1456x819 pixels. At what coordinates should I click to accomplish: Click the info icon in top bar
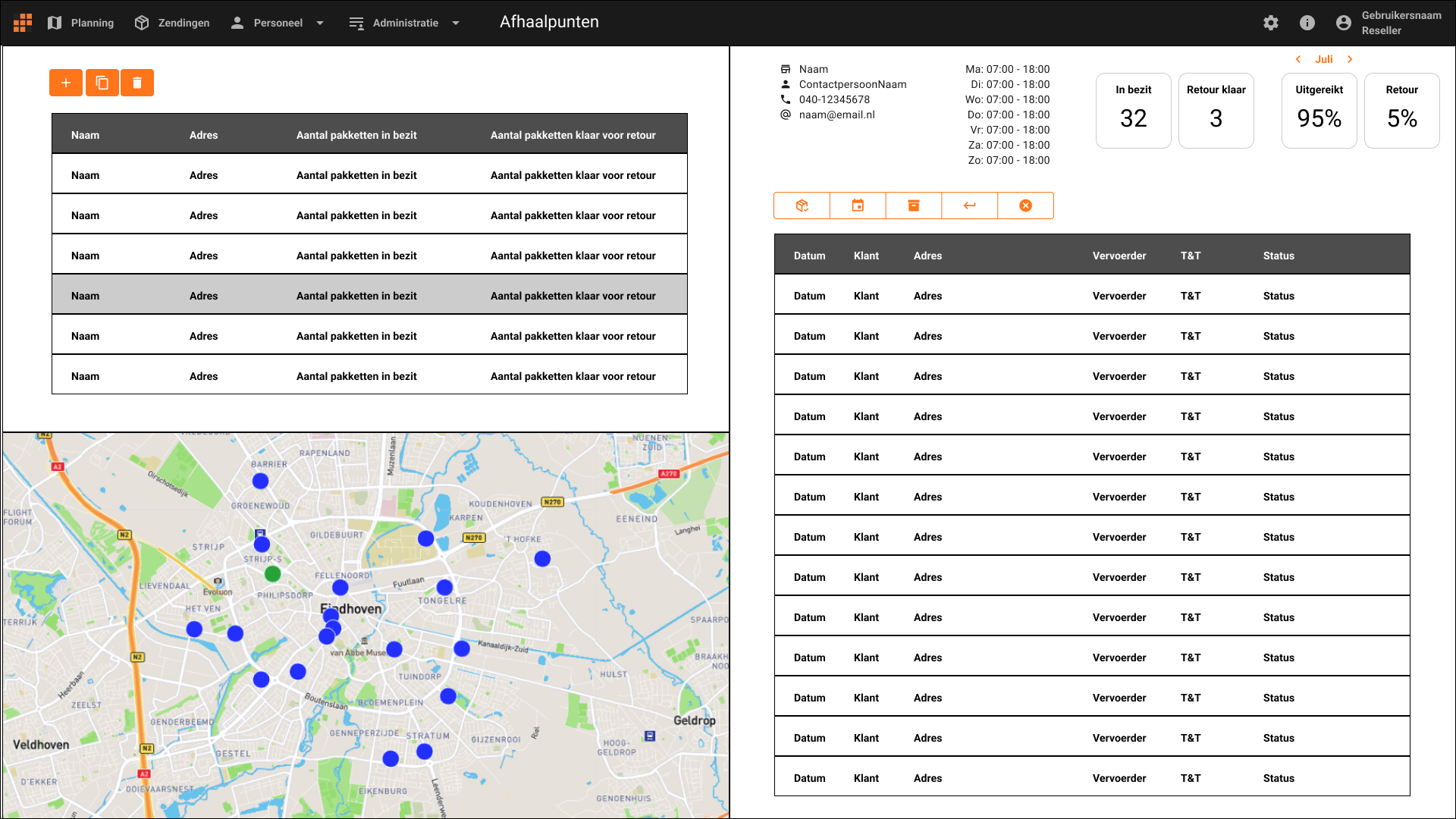(1307, 23)
